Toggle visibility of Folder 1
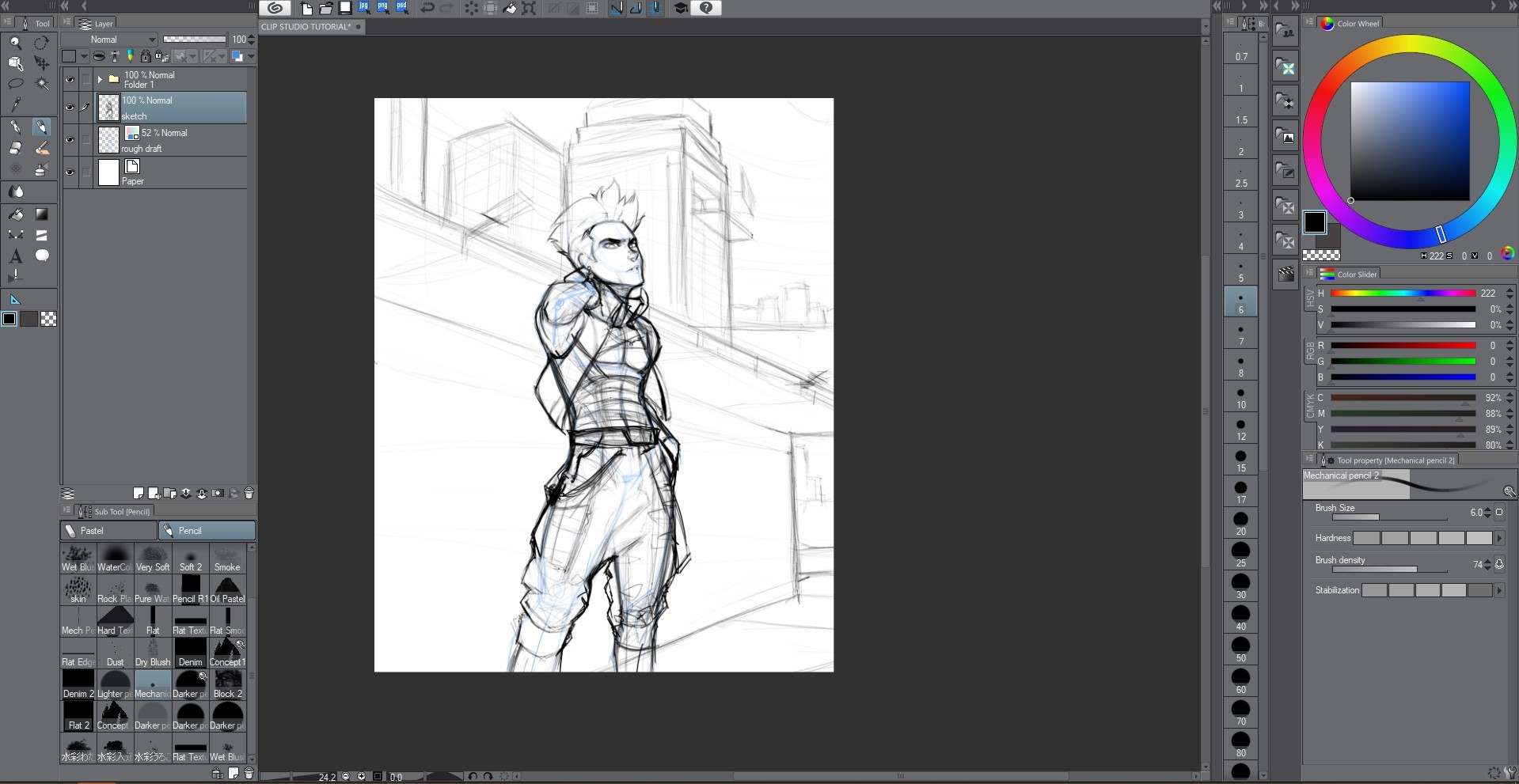 click(x=70, y=80)
